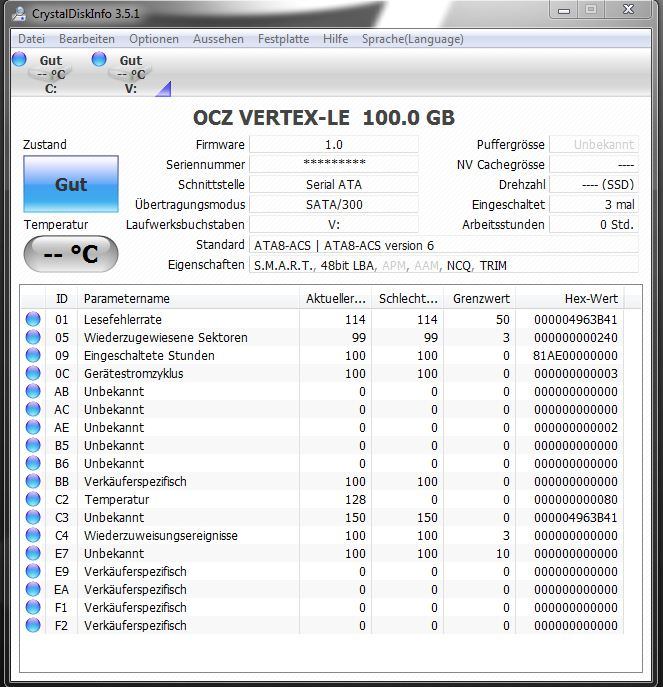Click the OCZ VERTEX-LE 100.0 GB title
663x687 pixels.
pos(324,117)
